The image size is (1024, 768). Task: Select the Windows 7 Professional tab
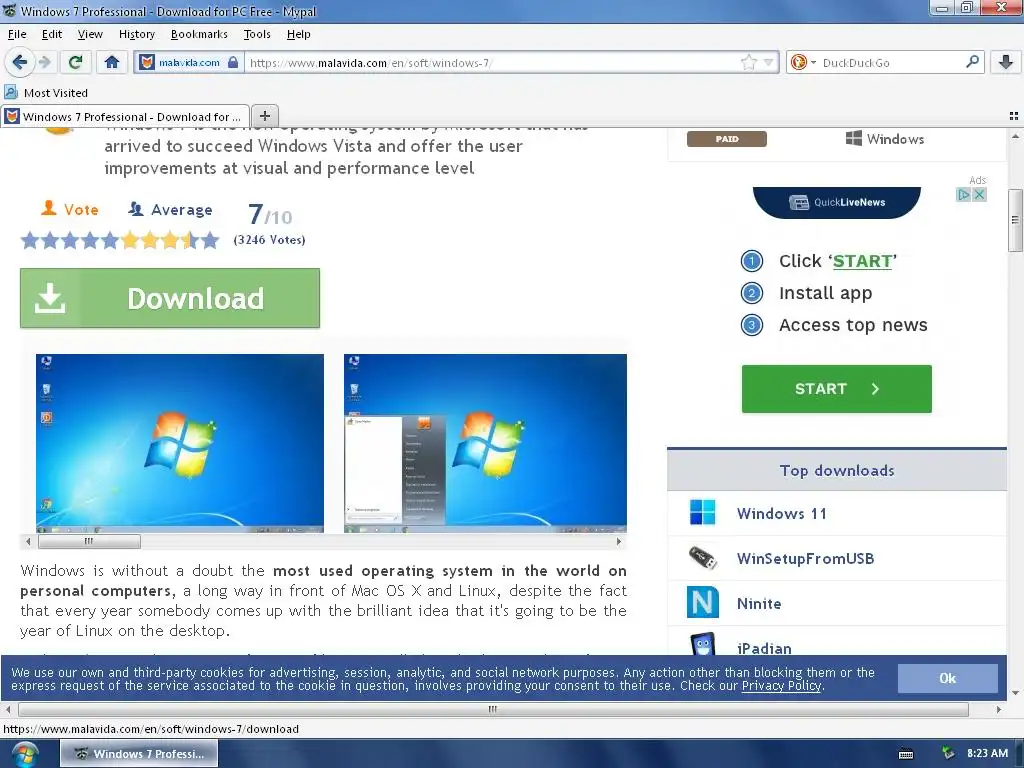point(125,116)
